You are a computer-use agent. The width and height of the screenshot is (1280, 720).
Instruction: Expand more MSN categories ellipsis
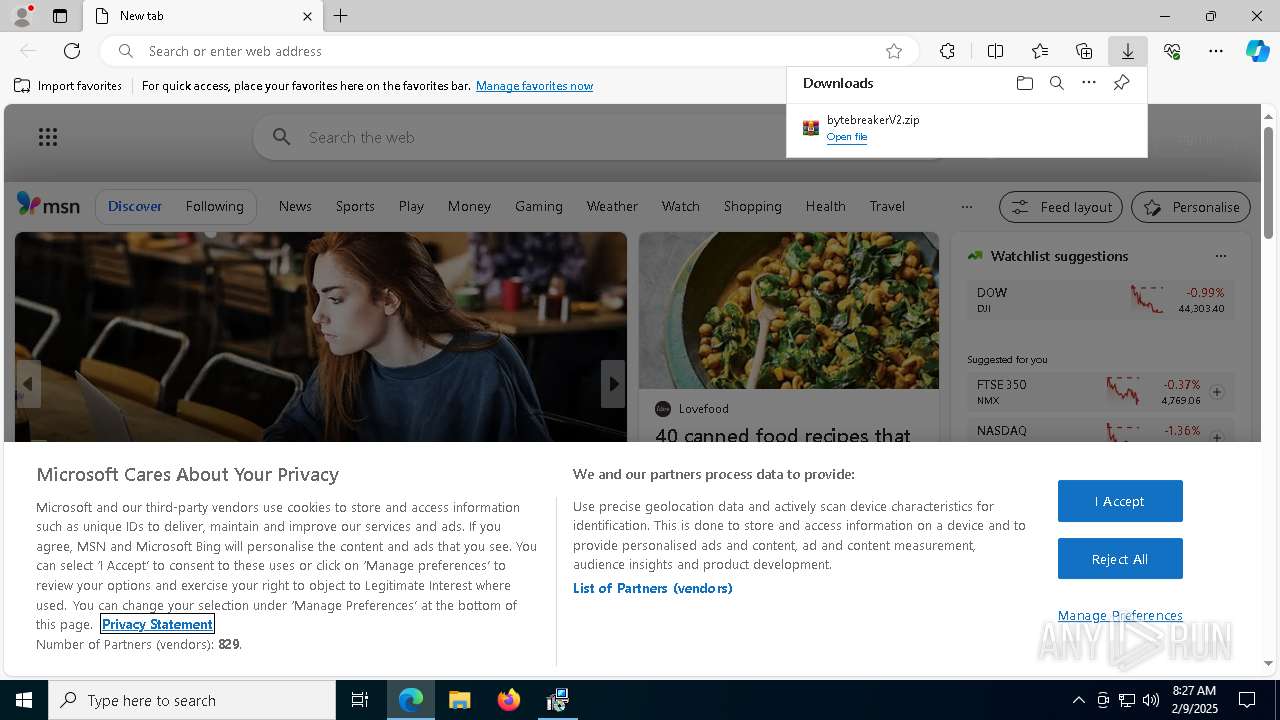966,207
